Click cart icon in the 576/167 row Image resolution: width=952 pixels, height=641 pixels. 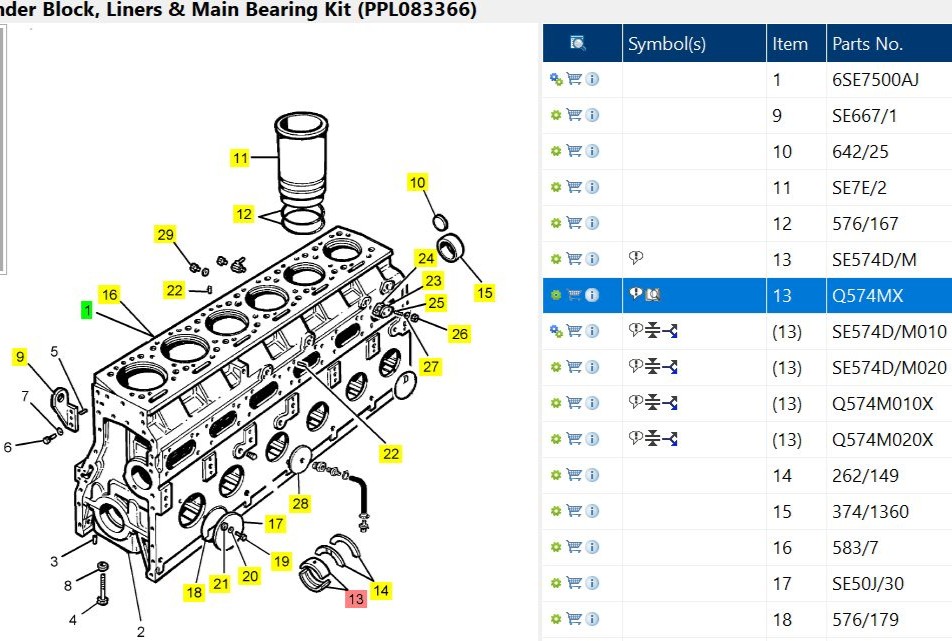point(574,223)
